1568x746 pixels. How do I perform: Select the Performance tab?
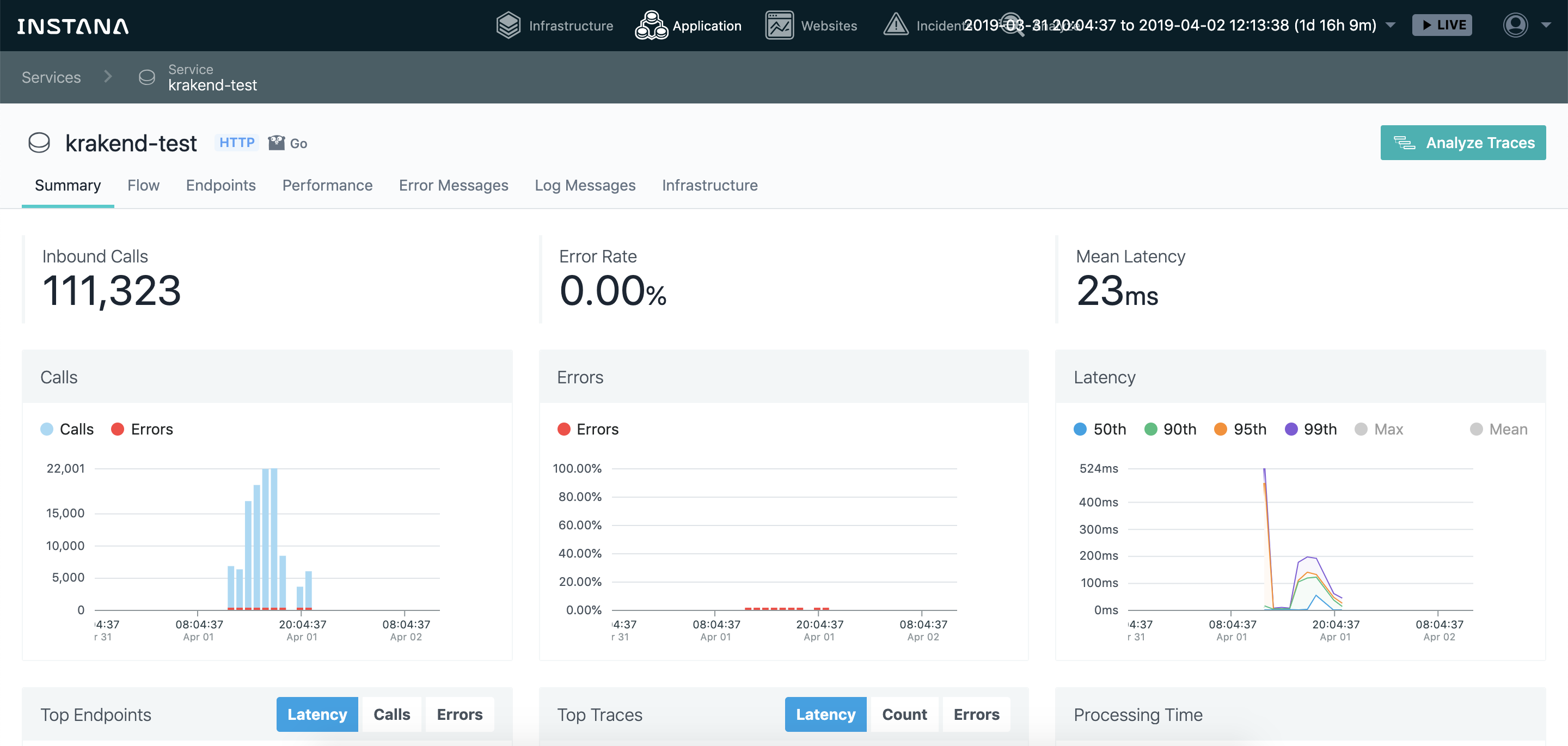click(x=326, y=184)
